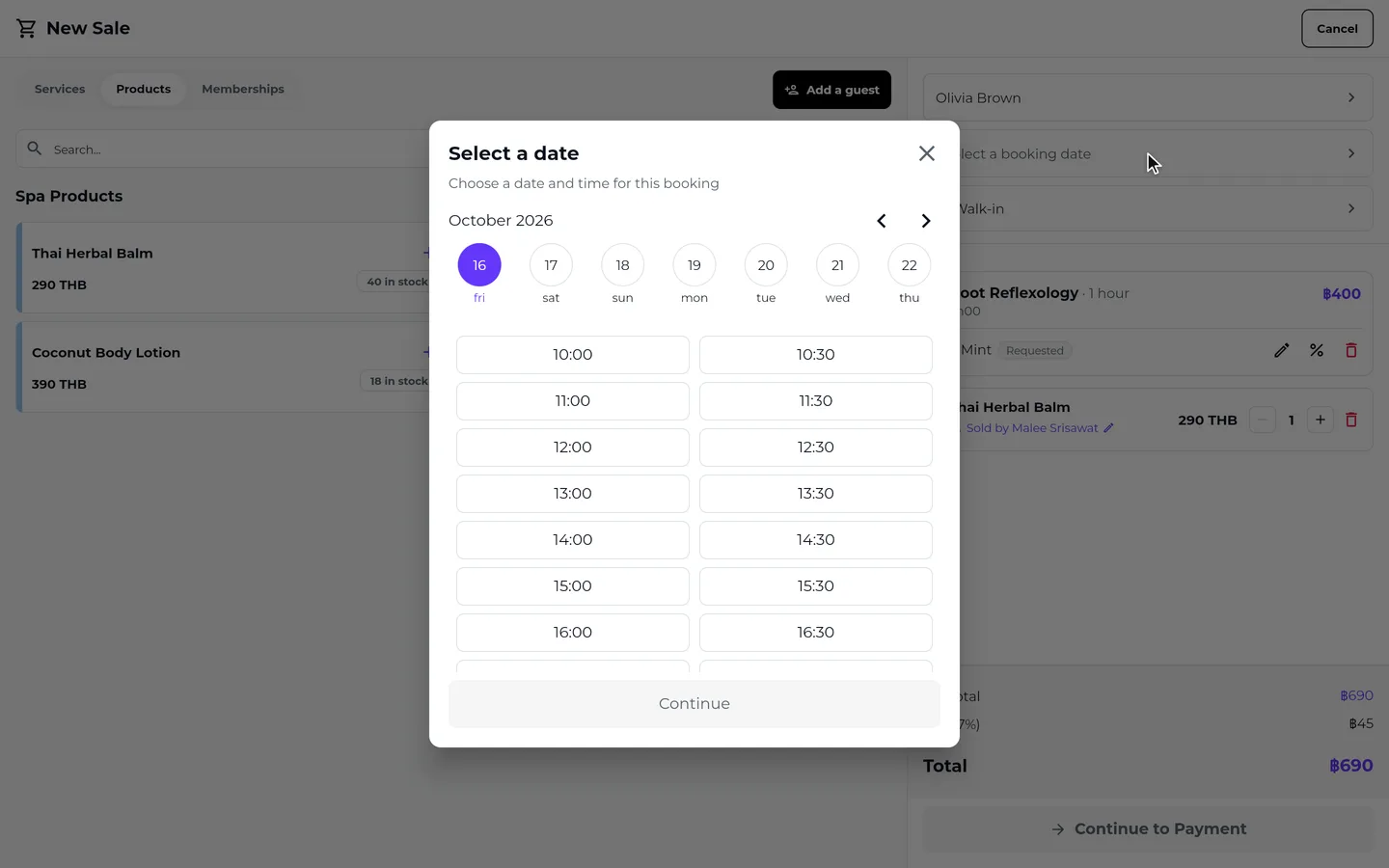Choose the 11:30 time slot
The height and width of the screenshot is (868, 1389).
click(816, 401)
